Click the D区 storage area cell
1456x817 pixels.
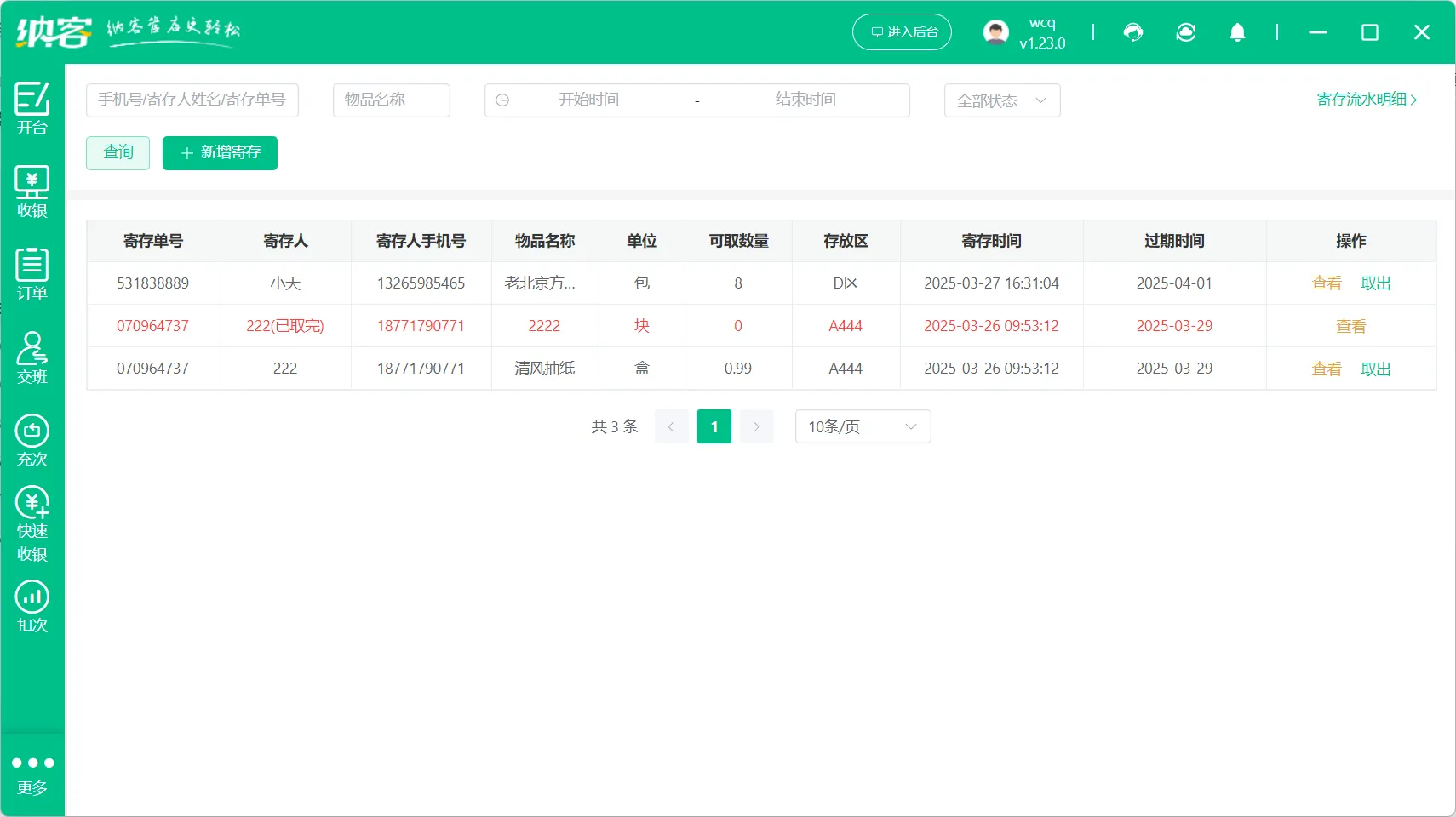[846, 283]
